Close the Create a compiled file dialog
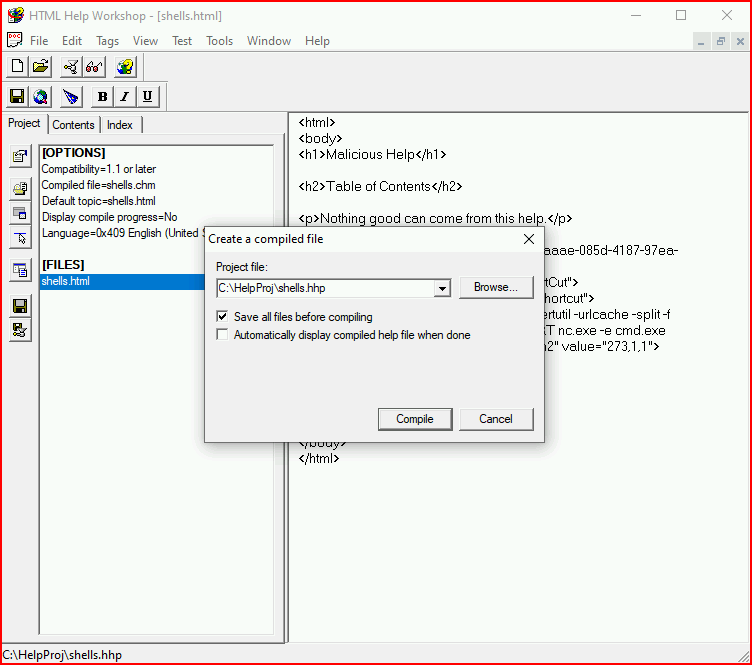Image resolution: width=752 pixels, height=665 pixels. 529,239
